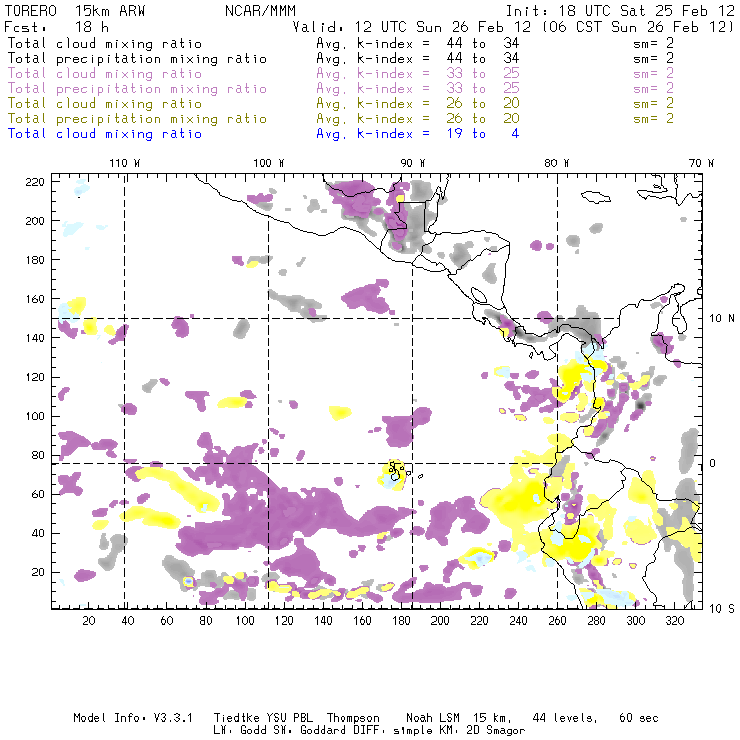This screenshot has width=740, height=740.
Task: Select the "44 levels," footer text
Action: click(x=565, y=718)
